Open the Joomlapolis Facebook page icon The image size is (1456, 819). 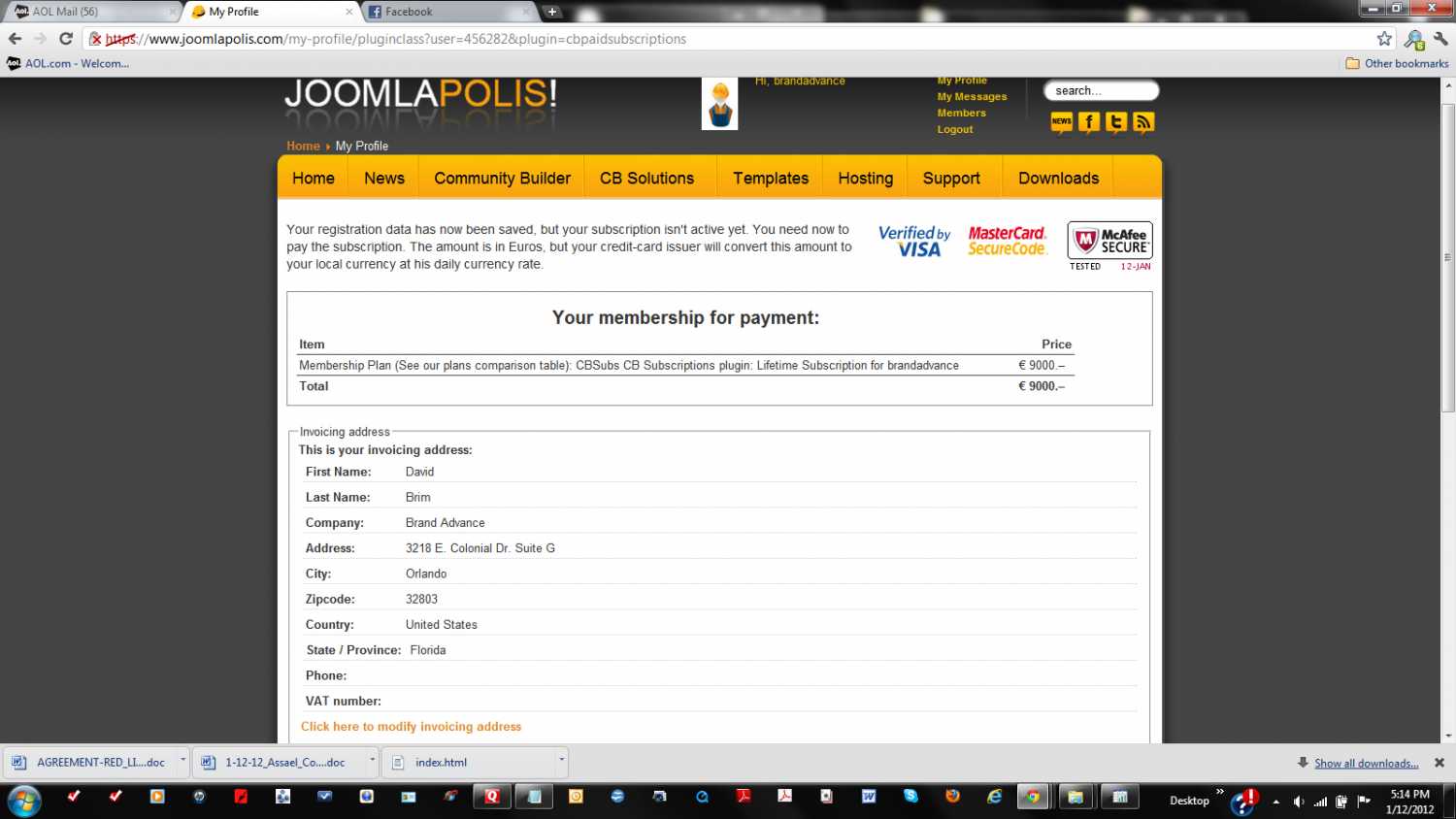click(1088, 122)
